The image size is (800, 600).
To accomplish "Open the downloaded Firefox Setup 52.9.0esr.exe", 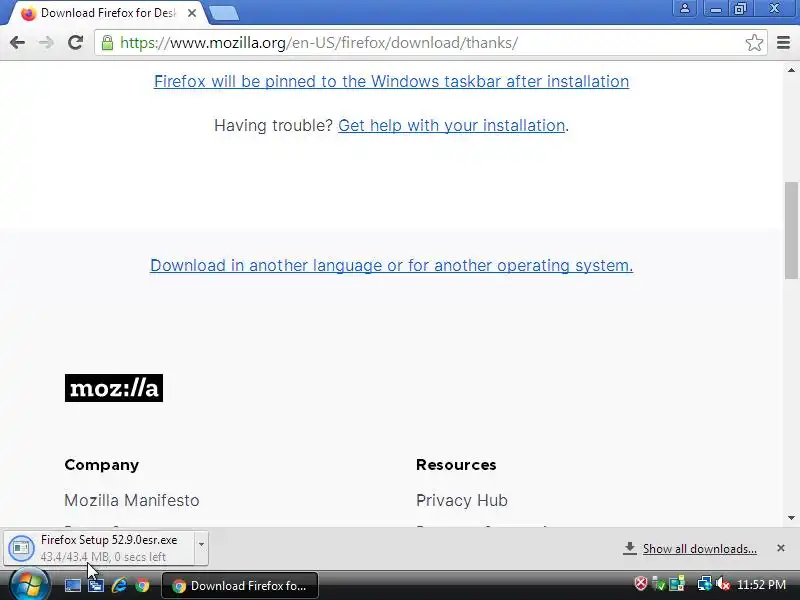I will coord(99,548).
